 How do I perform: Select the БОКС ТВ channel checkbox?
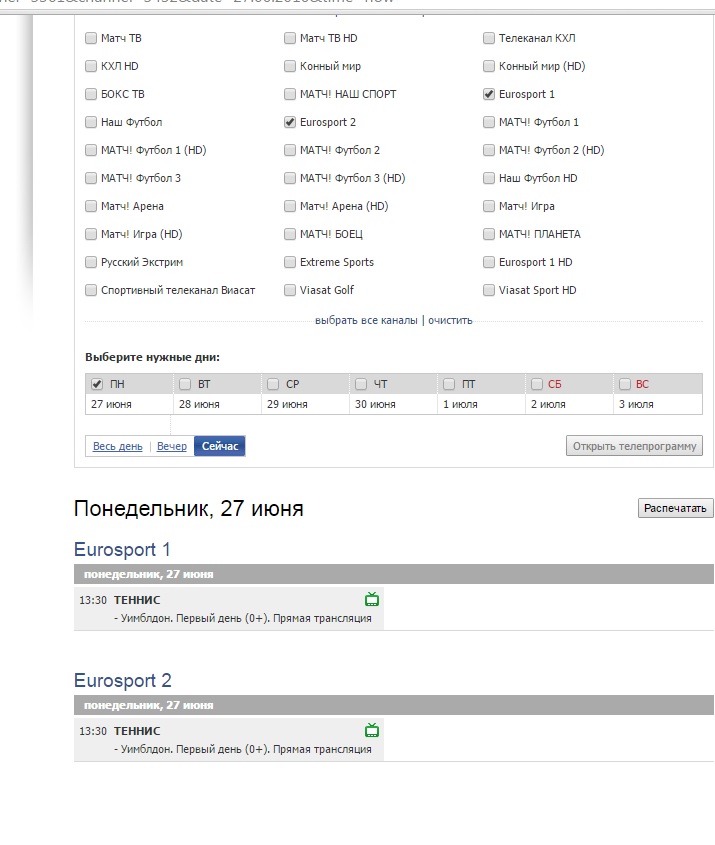(91, 94)
